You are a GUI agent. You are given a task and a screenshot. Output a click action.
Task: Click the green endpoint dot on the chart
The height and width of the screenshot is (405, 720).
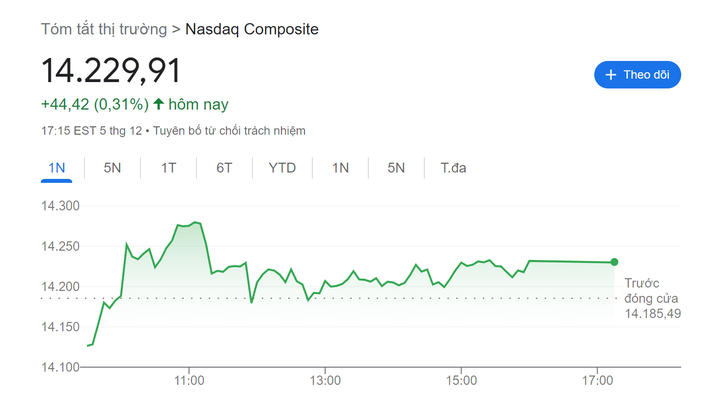(x=614, y=262)
